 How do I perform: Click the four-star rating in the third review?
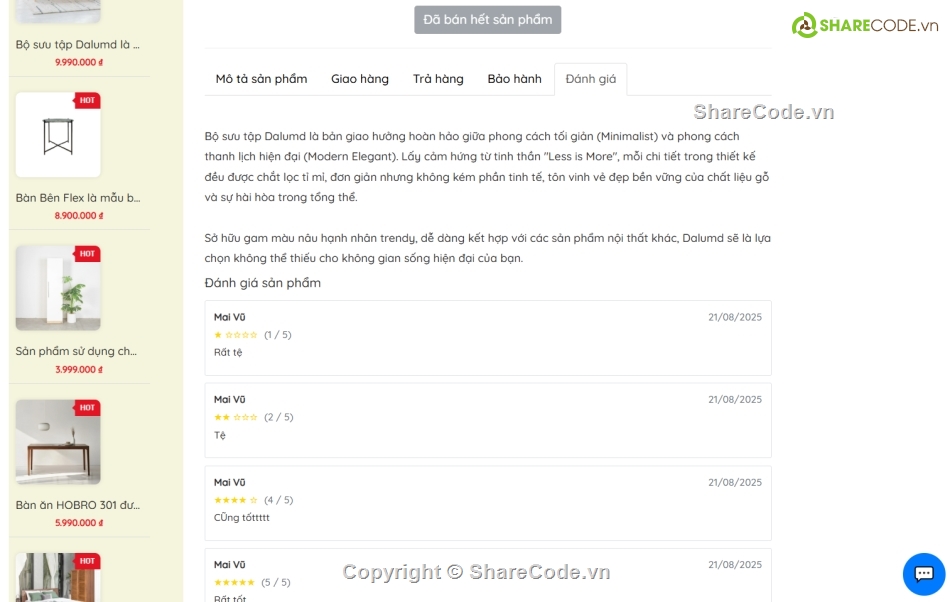point(236,500)
